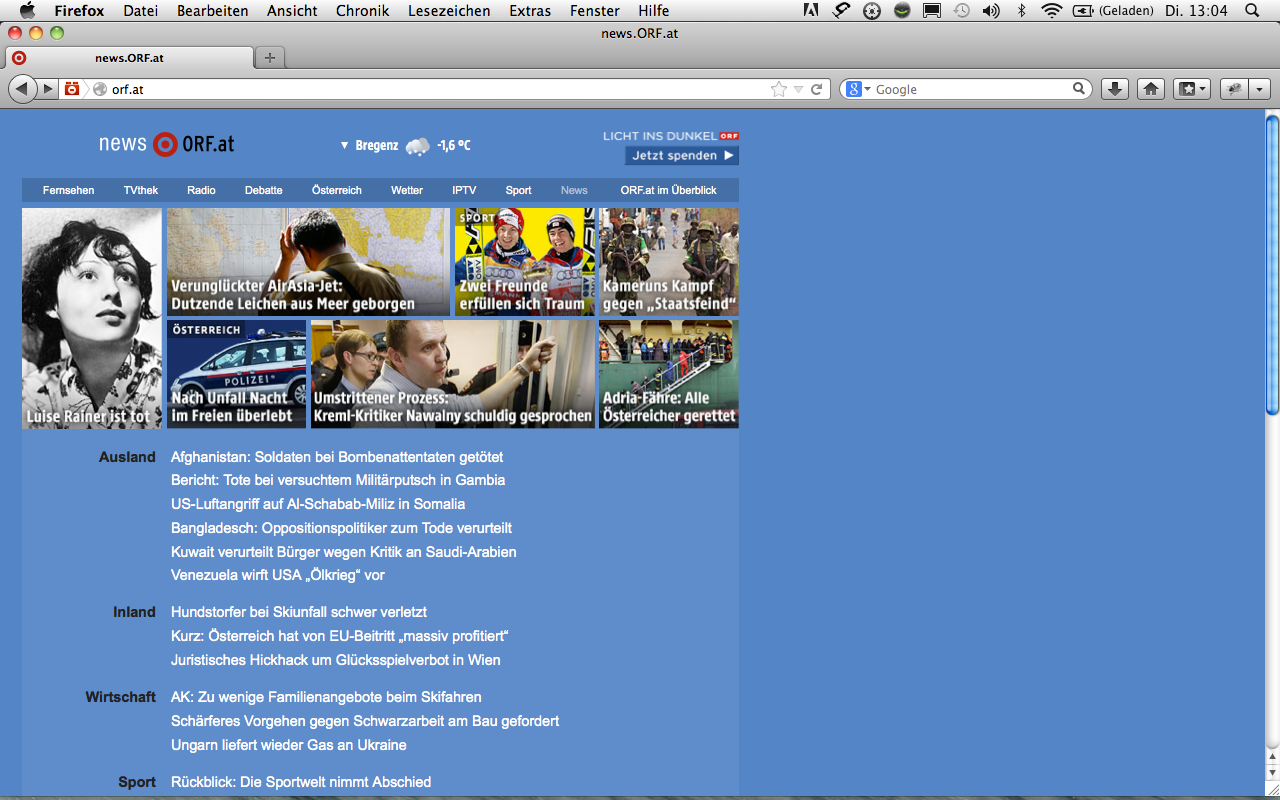
Task: Open Hundstorfer bei Skiunfall schwer verletzt headline
Action: (x=299, y=612)
